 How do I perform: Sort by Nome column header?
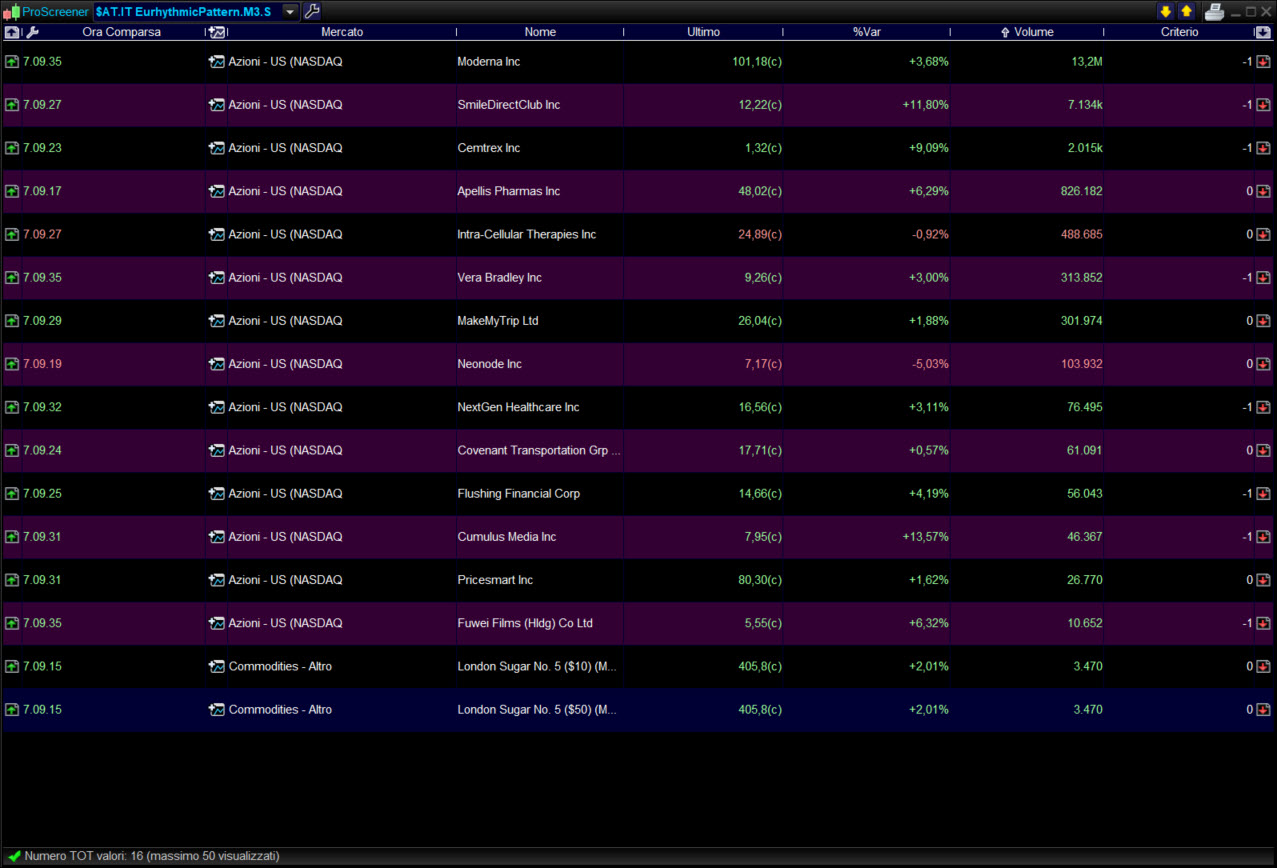tap(540, 32)
